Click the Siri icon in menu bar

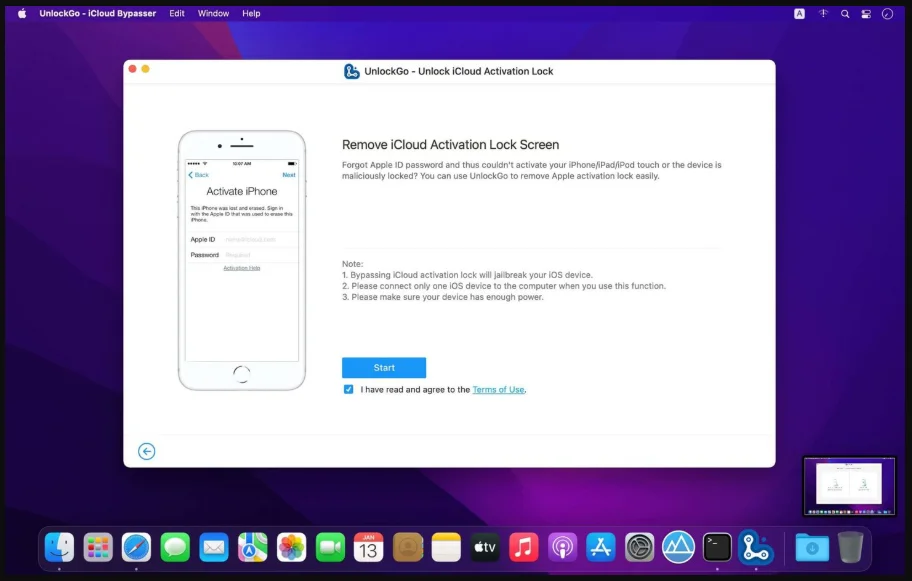click(887, 14)
